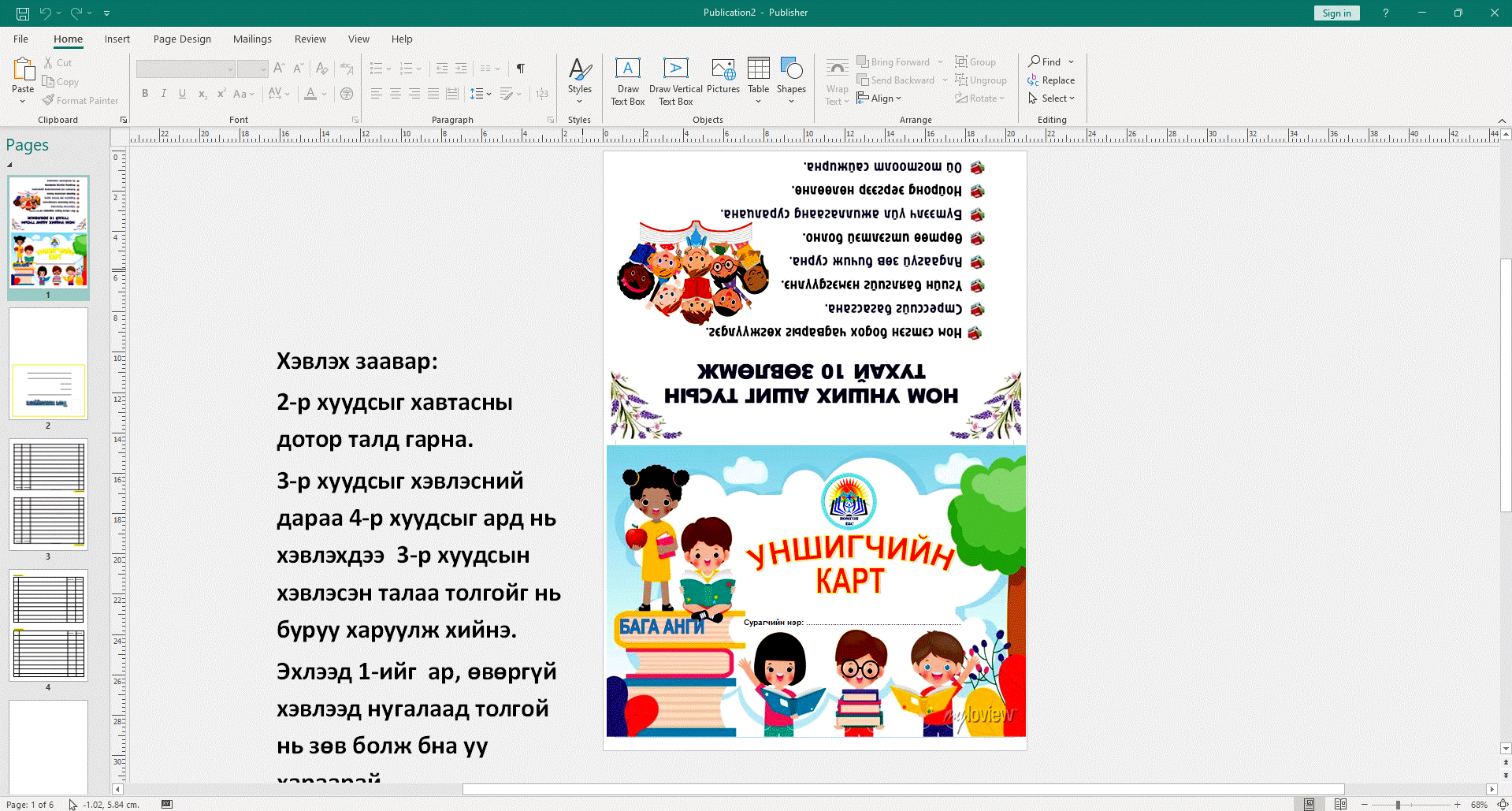This screenshot has height=811, width=1512.
Task: Switch to single page view
Action: pos(1309,804)
